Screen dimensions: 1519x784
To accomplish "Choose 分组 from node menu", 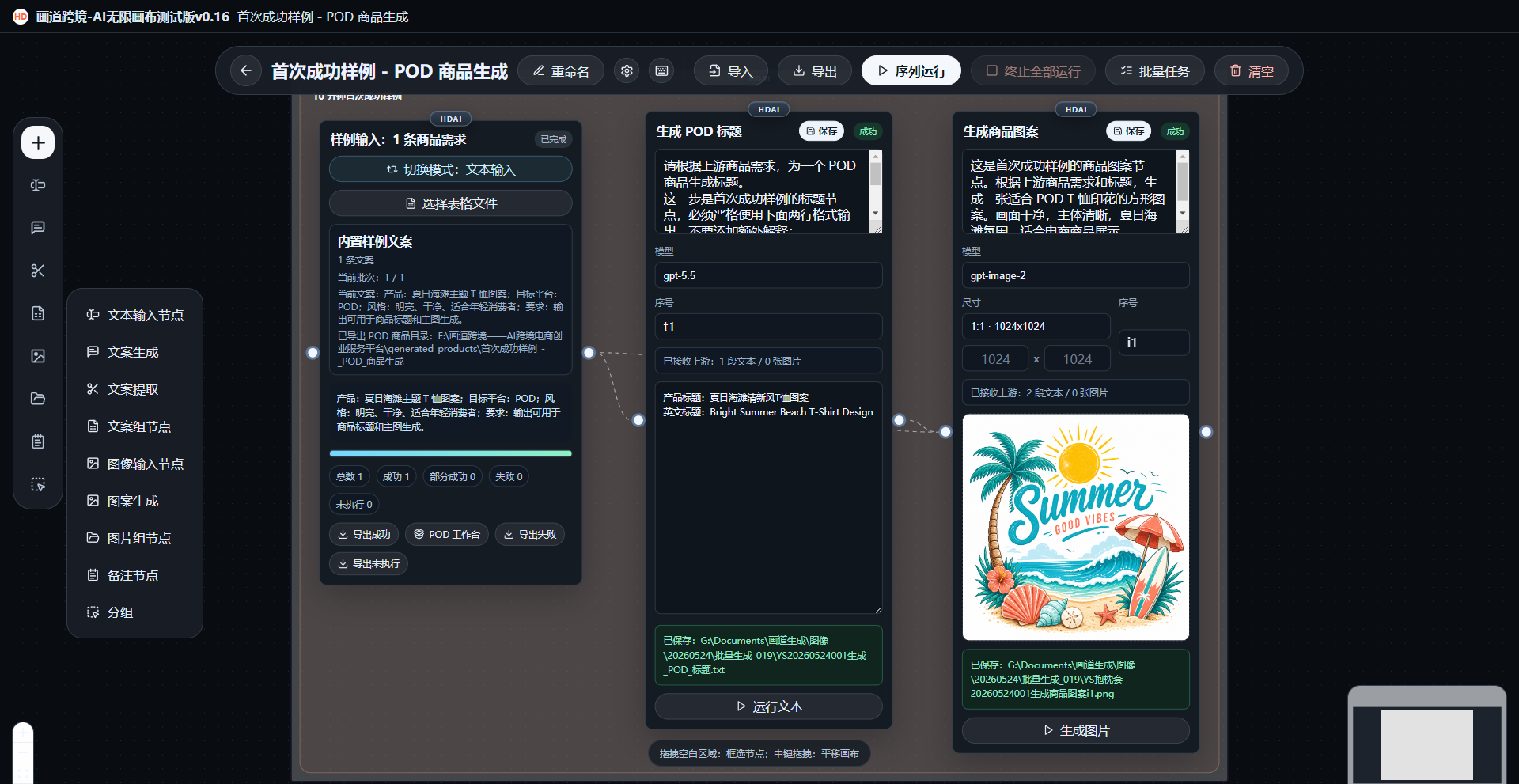I will [x=135, y=612].
